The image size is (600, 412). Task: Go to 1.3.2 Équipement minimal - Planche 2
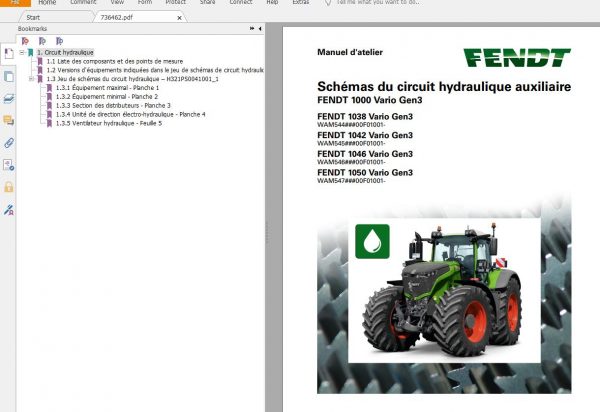click(107, 97)
